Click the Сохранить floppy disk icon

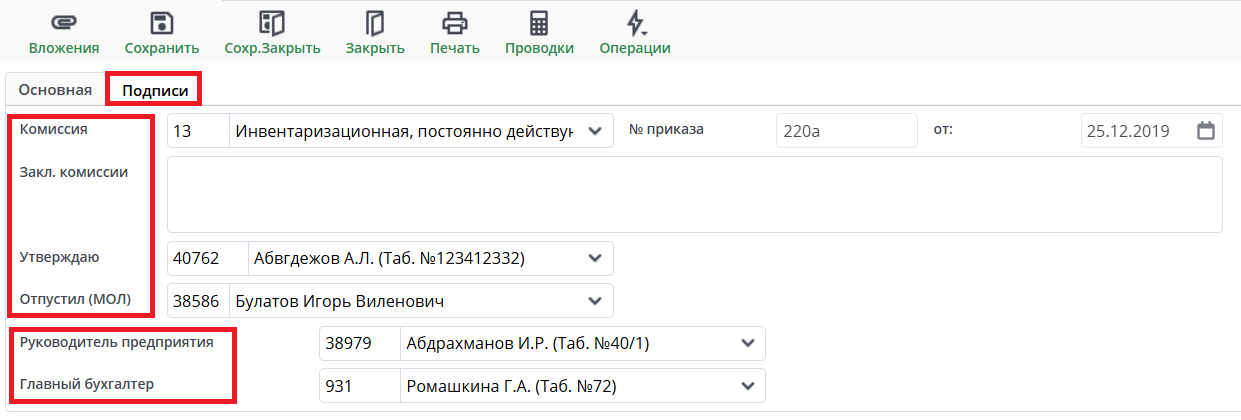pos(161,23)
